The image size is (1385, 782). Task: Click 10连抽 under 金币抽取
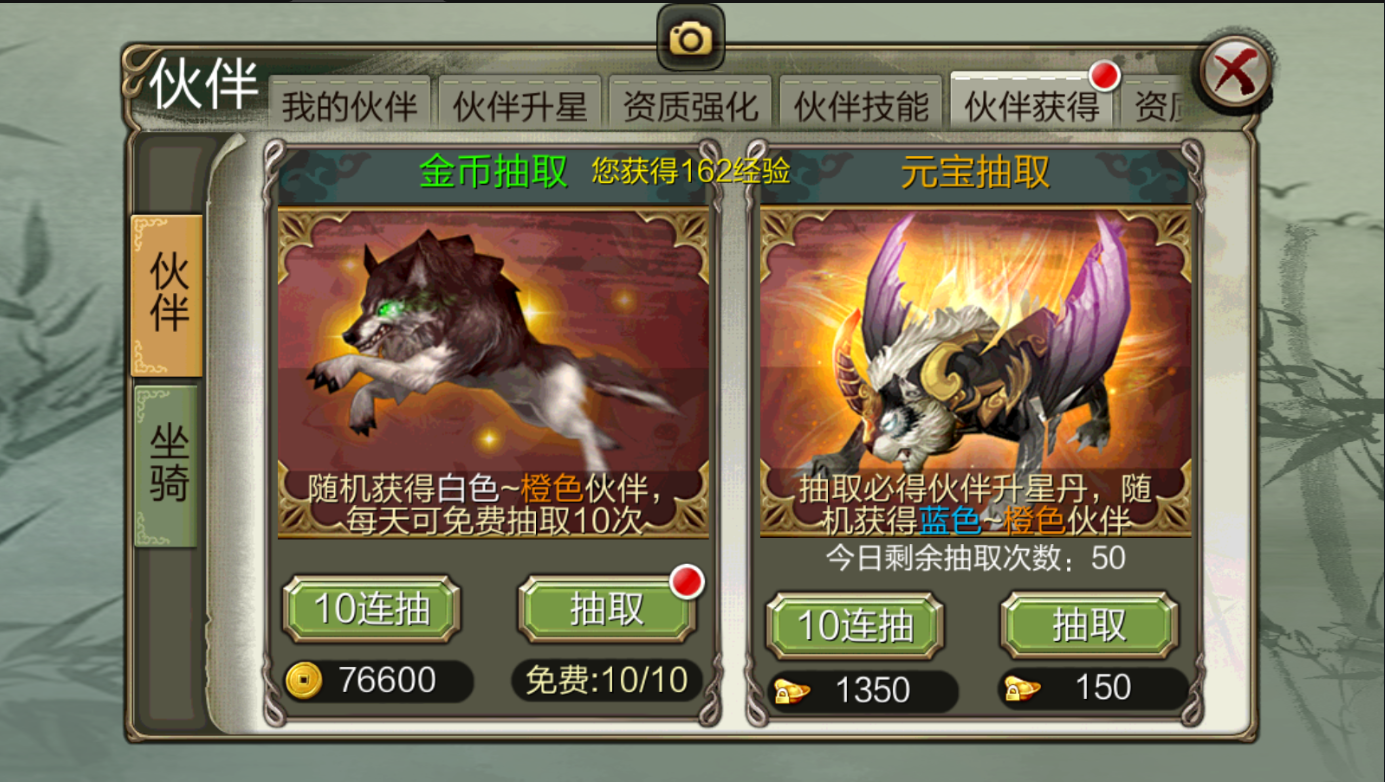372,608
